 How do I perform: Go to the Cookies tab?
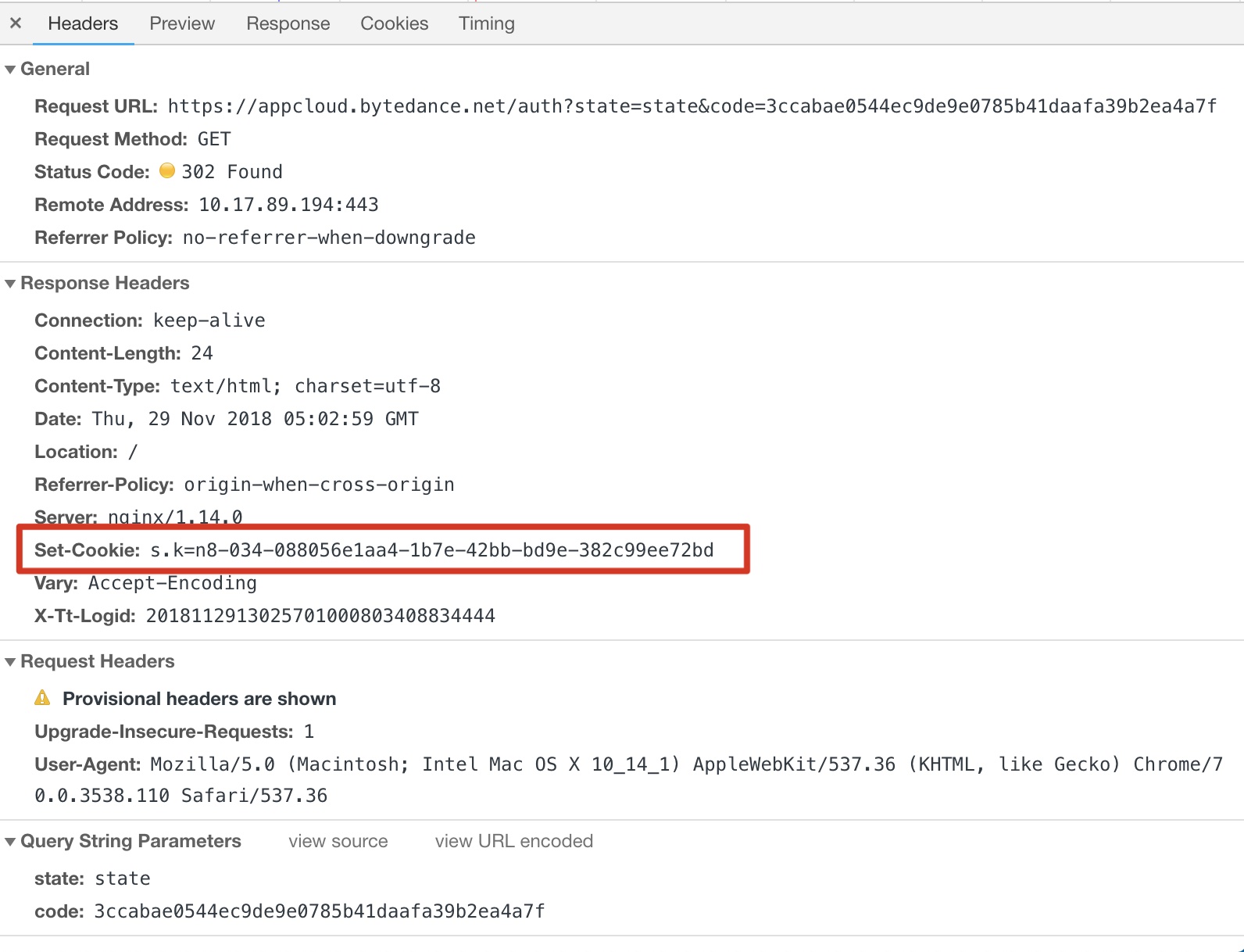pos(395,23)
